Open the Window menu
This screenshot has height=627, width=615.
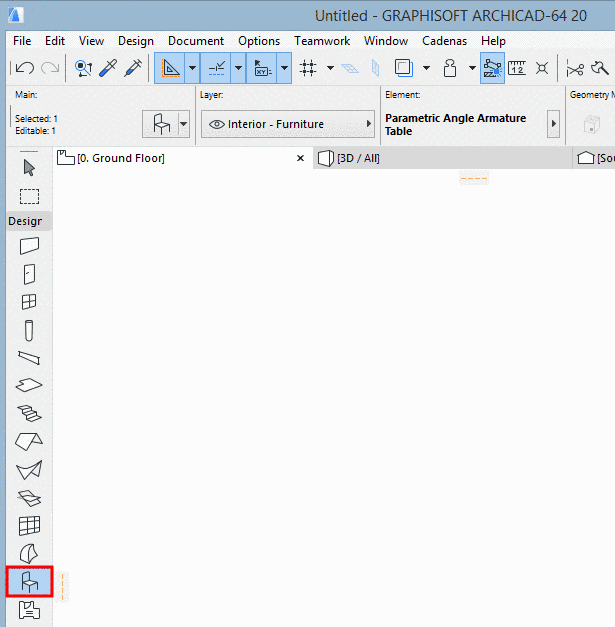coord(386,41)
